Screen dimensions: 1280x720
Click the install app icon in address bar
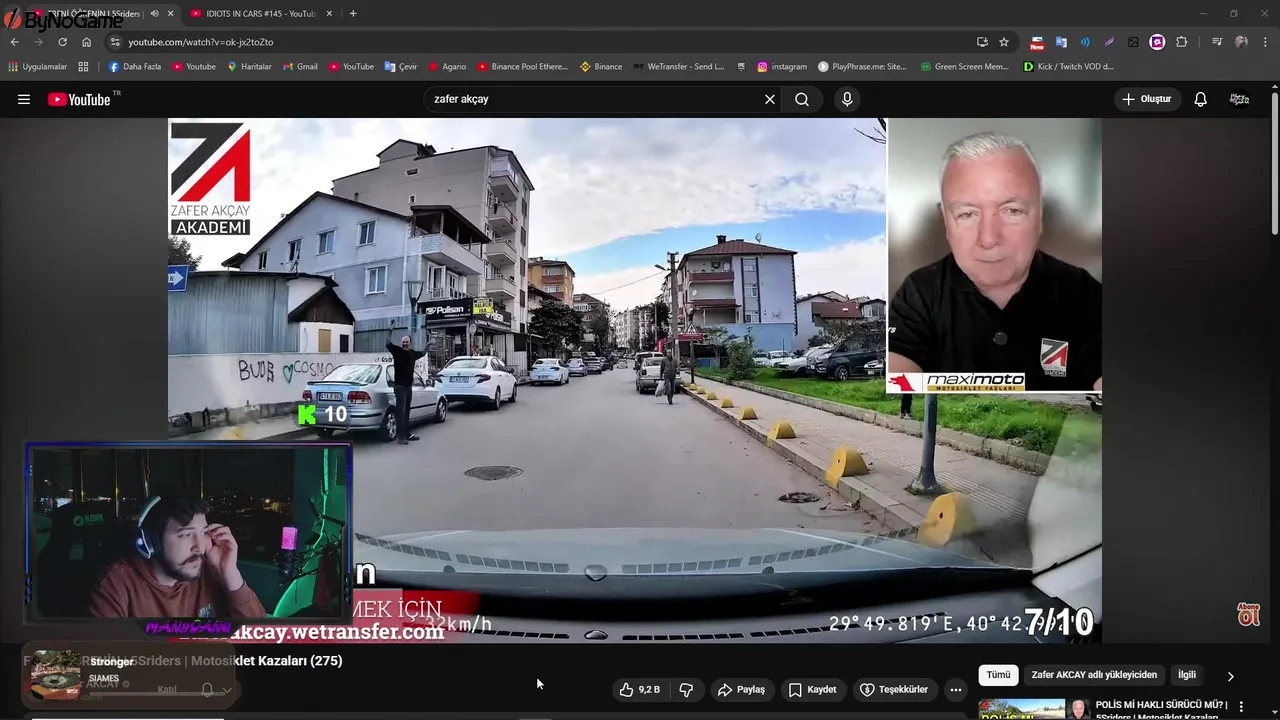pyautogui.click(x=982, y=42)
